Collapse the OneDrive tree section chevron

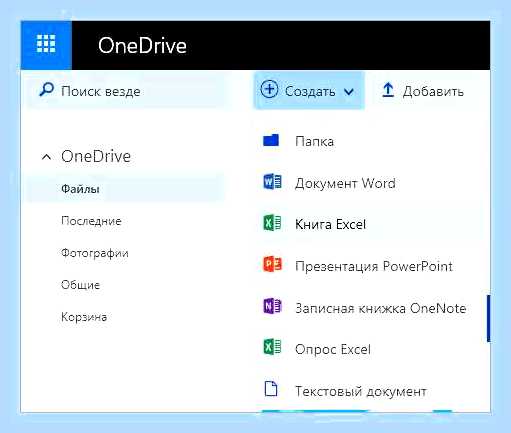click(x=46, y=157)
